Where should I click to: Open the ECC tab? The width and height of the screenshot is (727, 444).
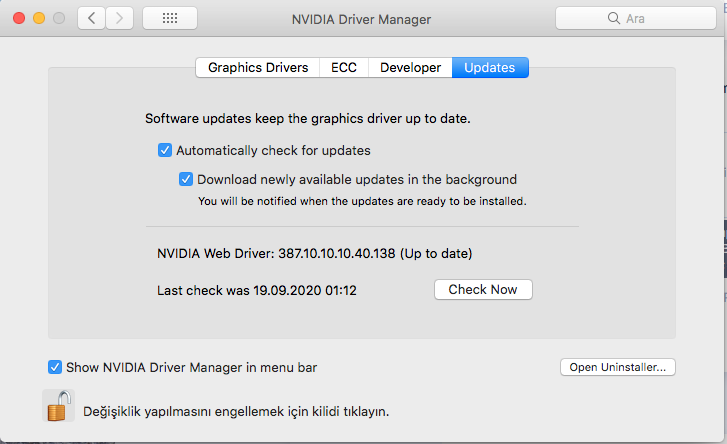344,68
